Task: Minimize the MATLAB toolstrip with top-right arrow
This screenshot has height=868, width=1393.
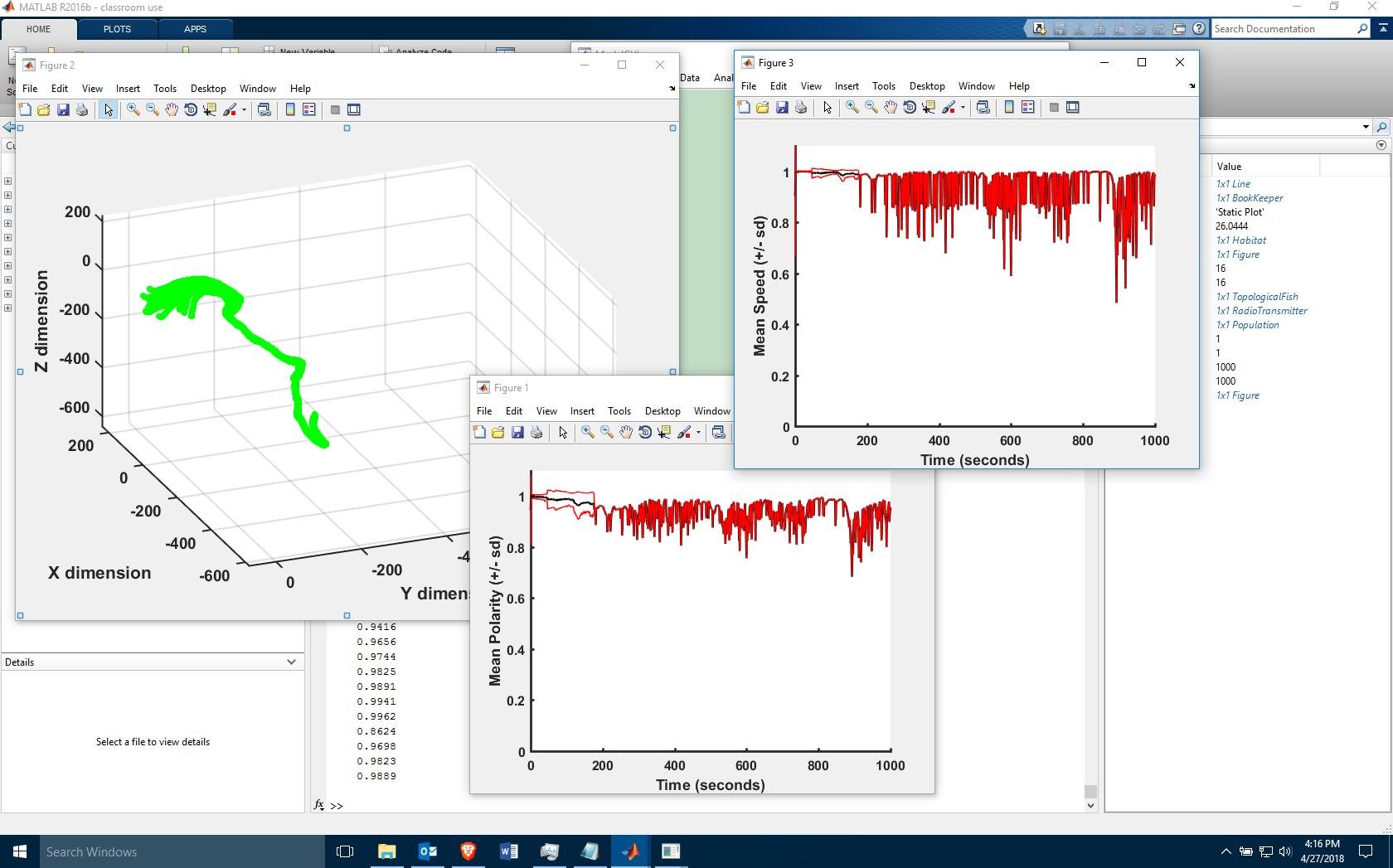Action: [1383, 28]
